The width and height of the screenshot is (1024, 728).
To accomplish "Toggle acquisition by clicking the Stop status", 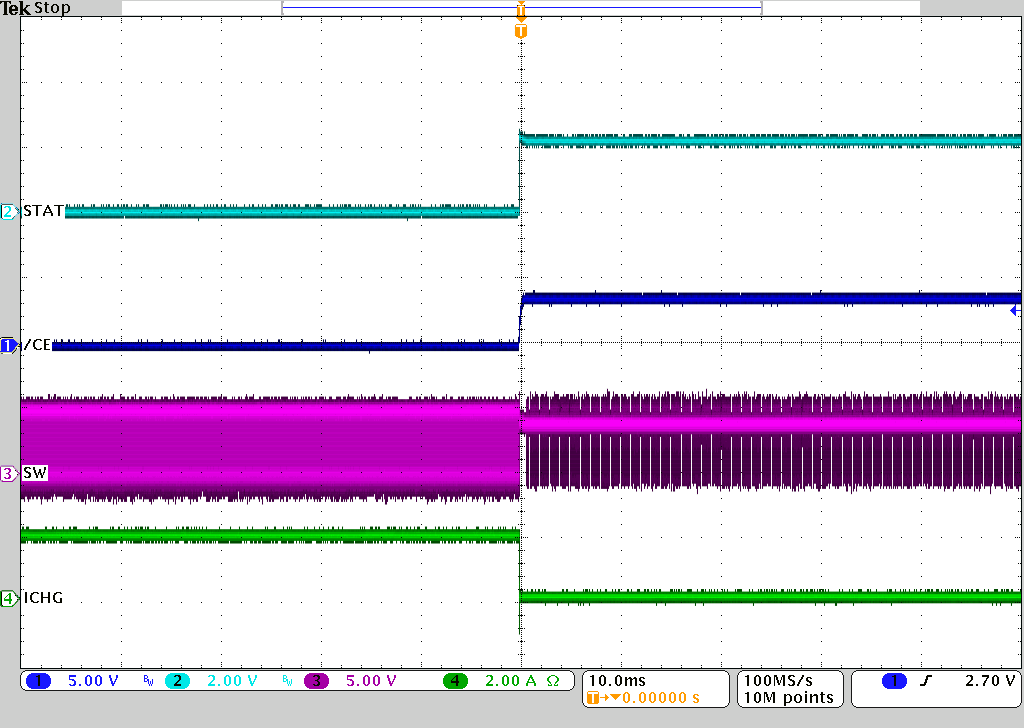I will (x=50, y=7).
